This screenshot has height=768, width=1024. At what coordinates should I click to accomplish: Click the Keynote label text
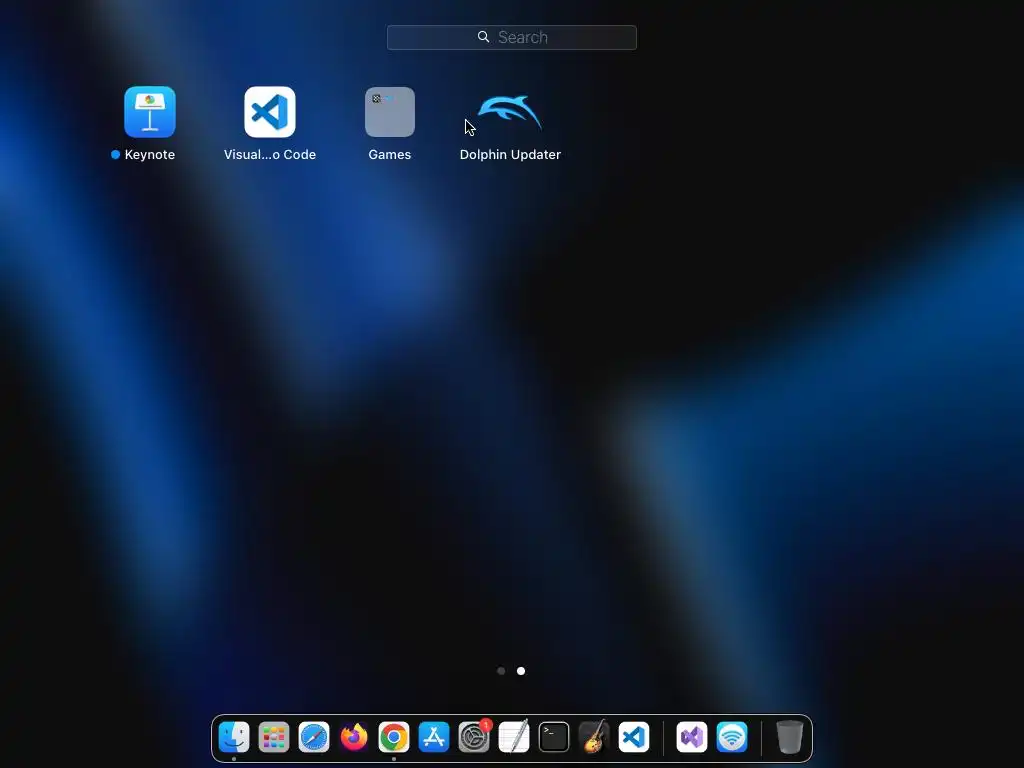[150, 155]
